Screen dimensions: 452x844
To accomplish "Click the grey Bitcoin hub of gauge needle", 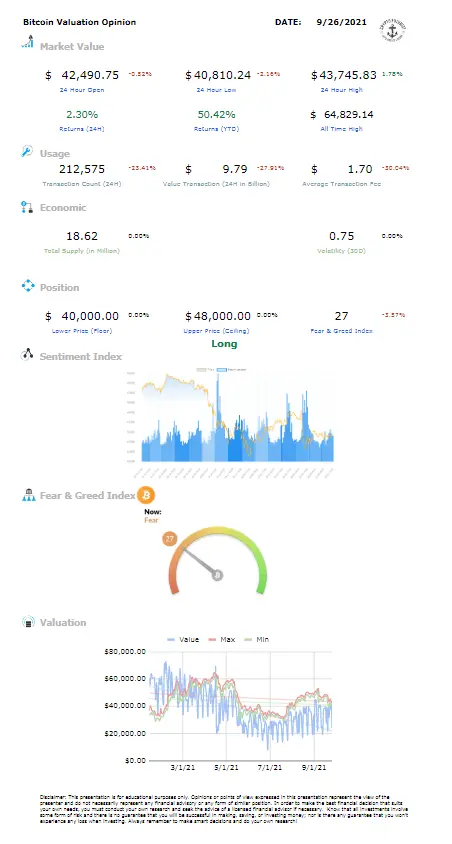I will pos(217,575).
